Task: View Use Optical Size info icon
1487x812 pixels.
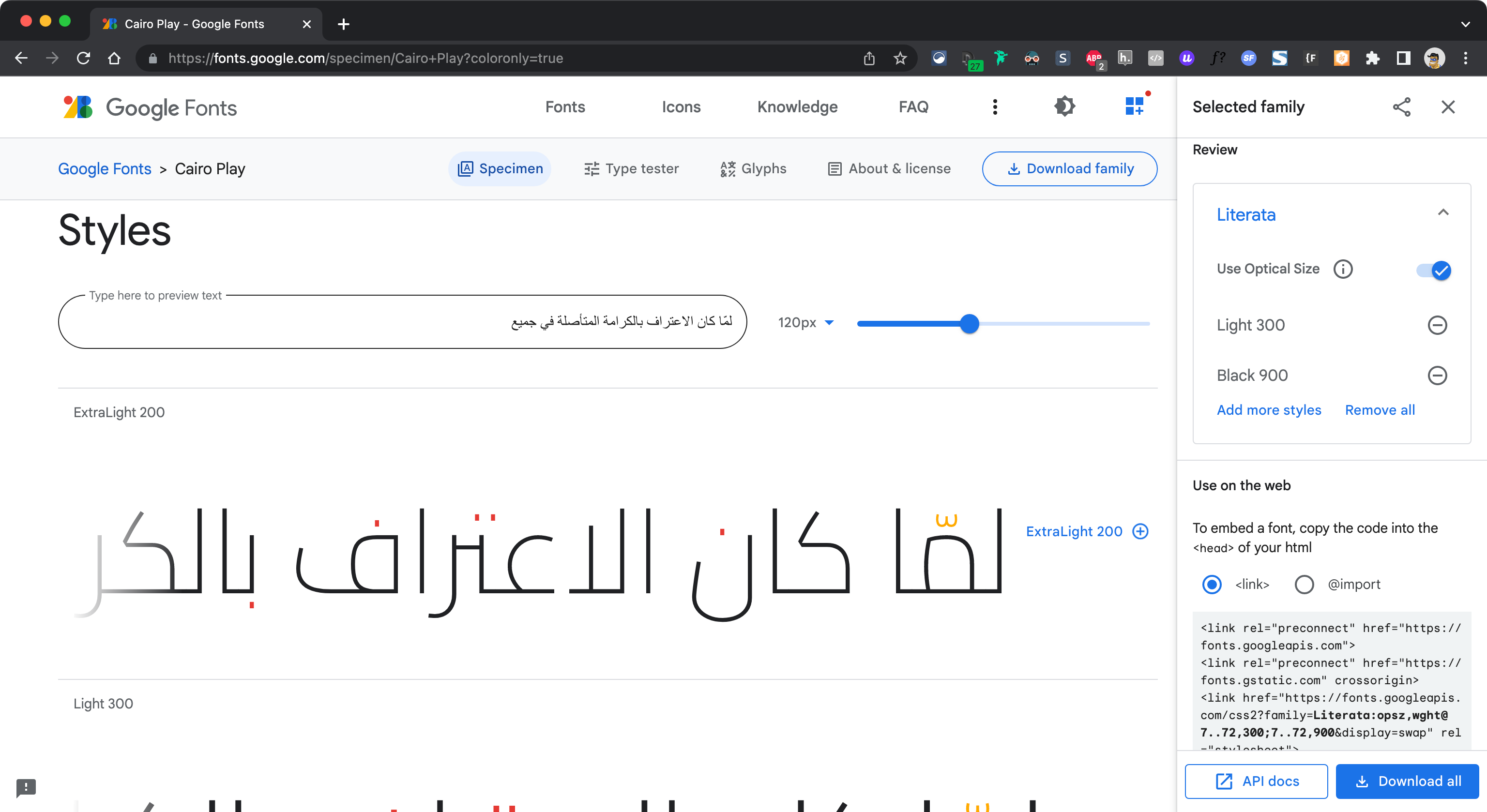Action: coord(1343,269)
